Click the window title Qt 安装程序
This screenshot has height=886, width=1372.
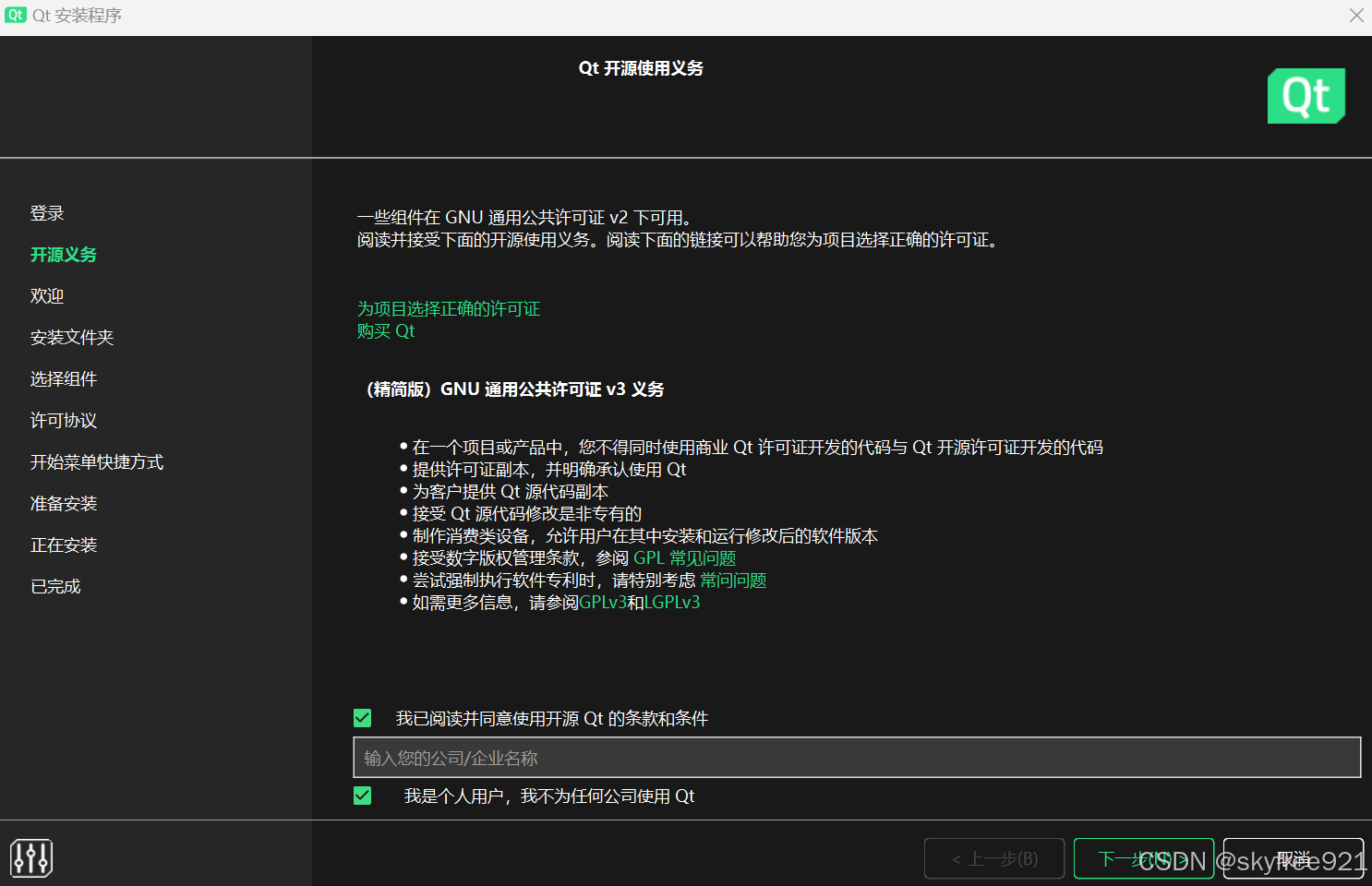point(77,16)
